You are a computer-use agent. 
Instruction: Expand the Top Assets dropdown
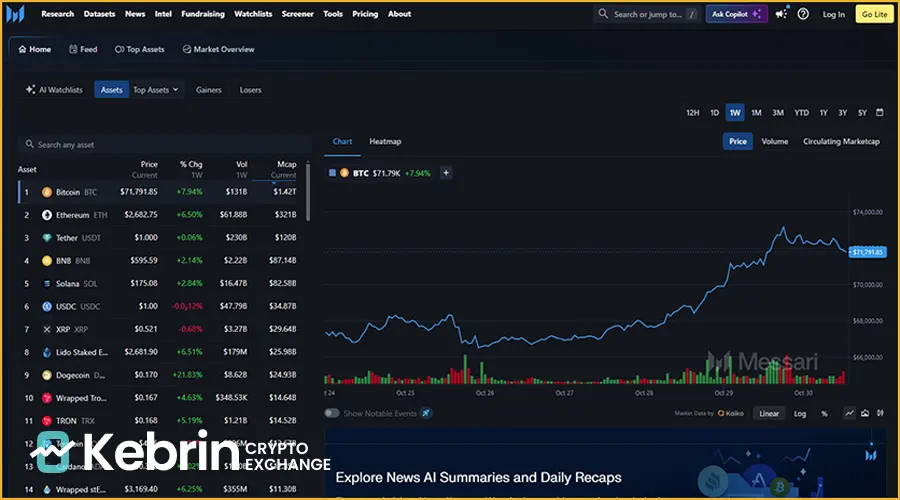156,90
